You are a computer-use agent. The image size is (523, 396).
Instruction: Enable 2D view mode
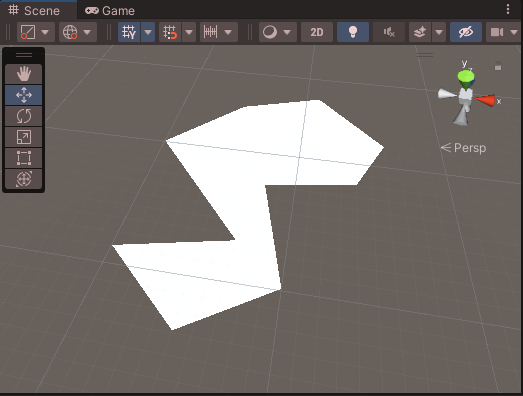point(317,32)
